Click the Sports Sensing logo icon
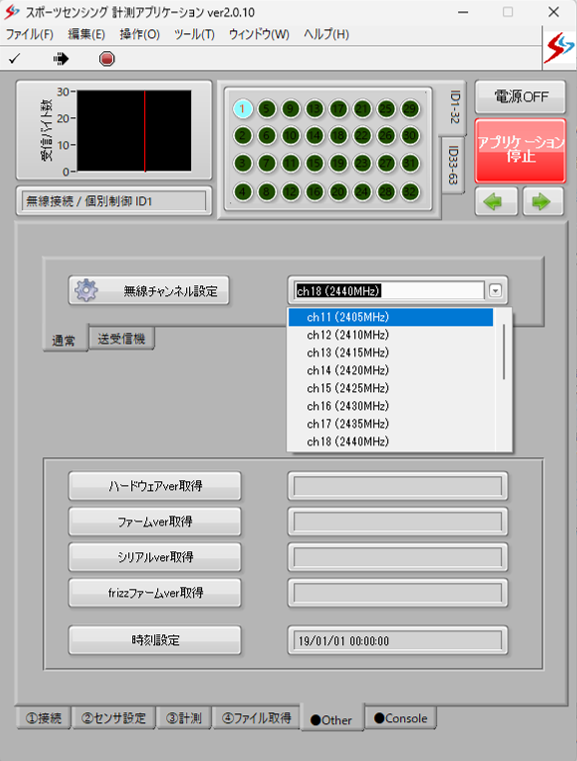Viewport: 577px width, 761px height. (559, 48)
